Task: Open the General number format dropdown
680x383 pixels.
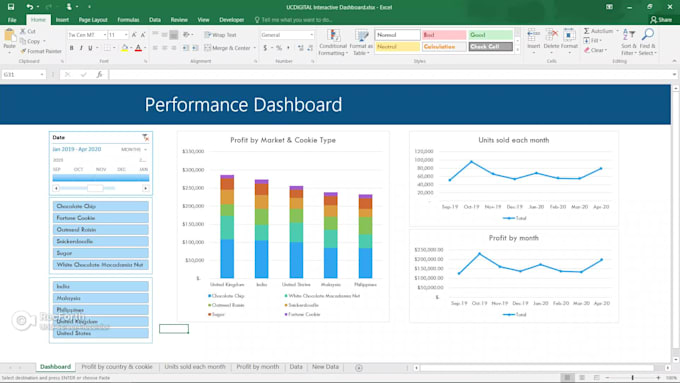Action: click(311, 35)
